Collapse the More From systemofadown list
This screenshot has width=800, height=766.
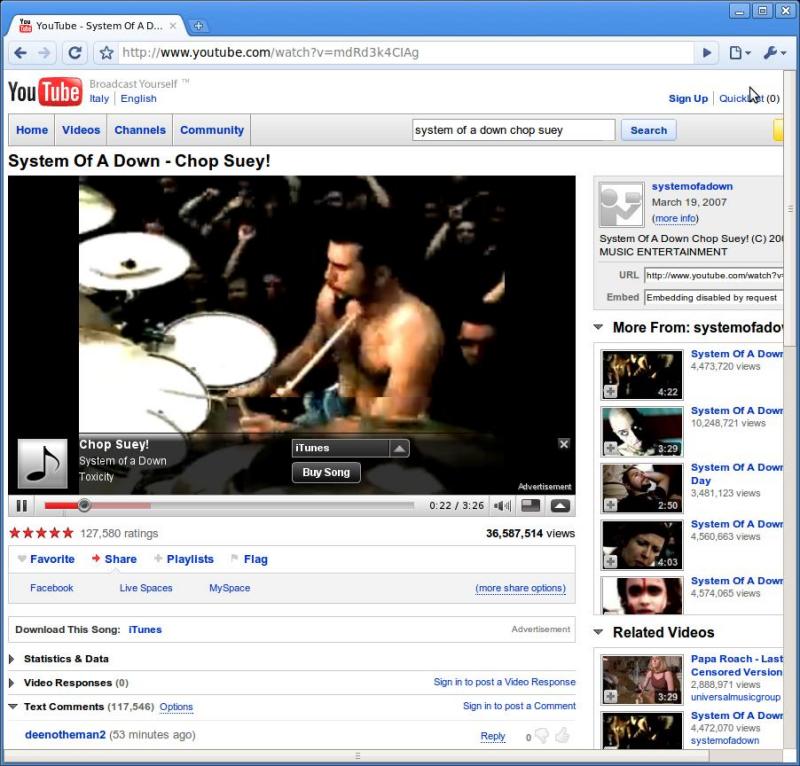pos(598,327)
